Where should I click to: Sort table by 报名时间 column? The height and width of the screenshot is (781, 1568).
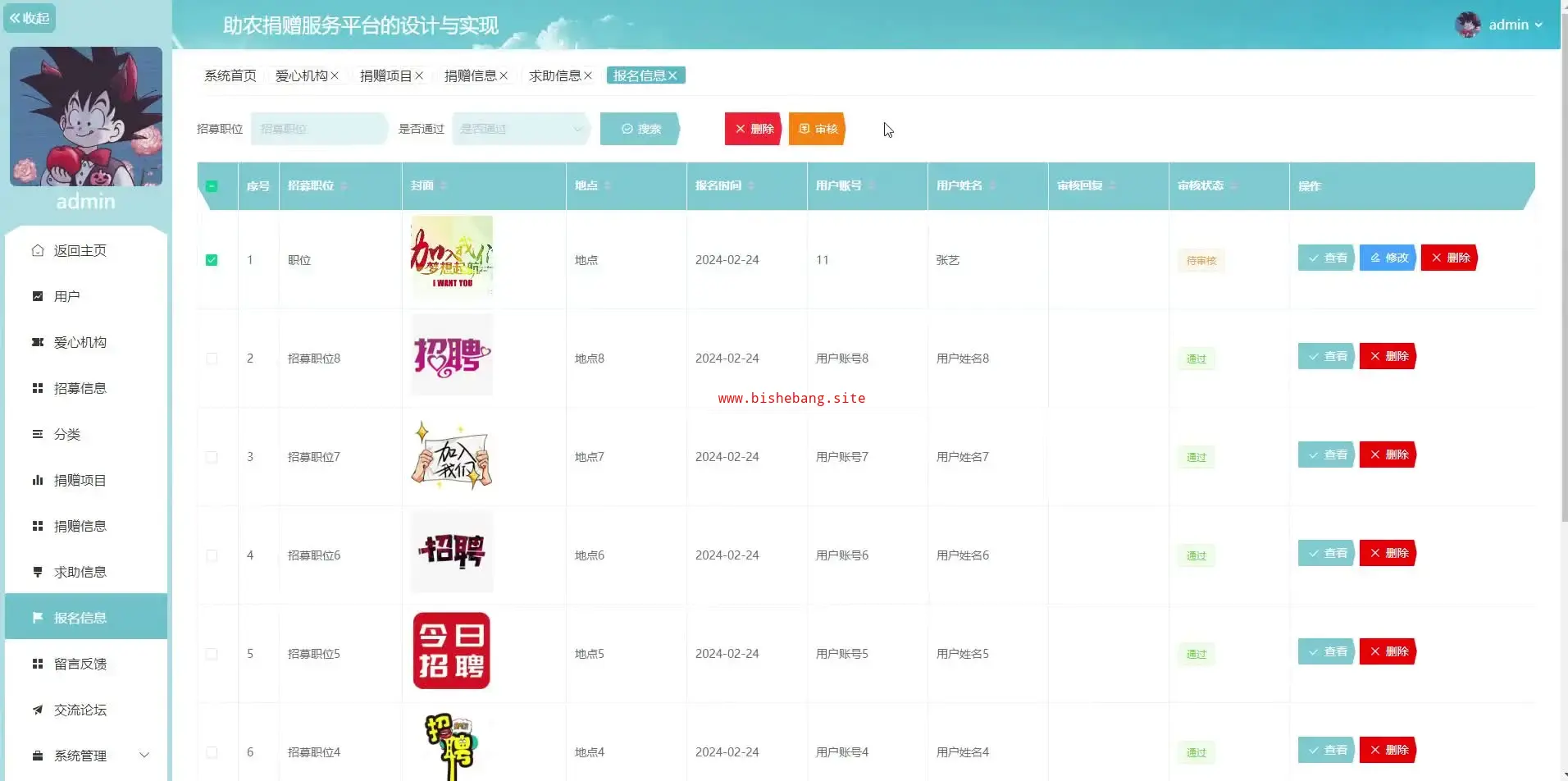751,186
